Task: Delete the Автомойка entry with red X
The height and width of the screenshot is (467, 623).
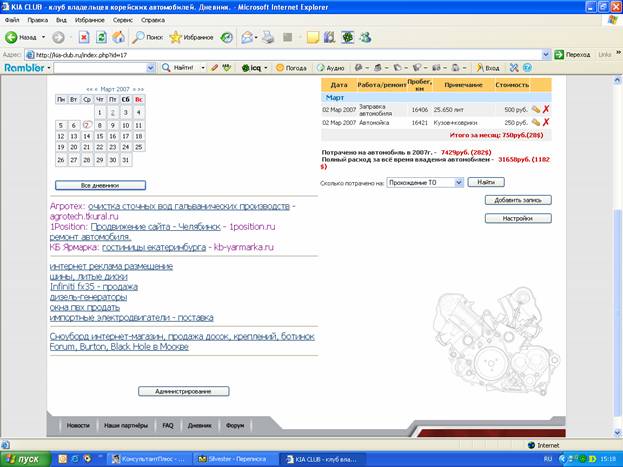Action: (x=546, y=122)
